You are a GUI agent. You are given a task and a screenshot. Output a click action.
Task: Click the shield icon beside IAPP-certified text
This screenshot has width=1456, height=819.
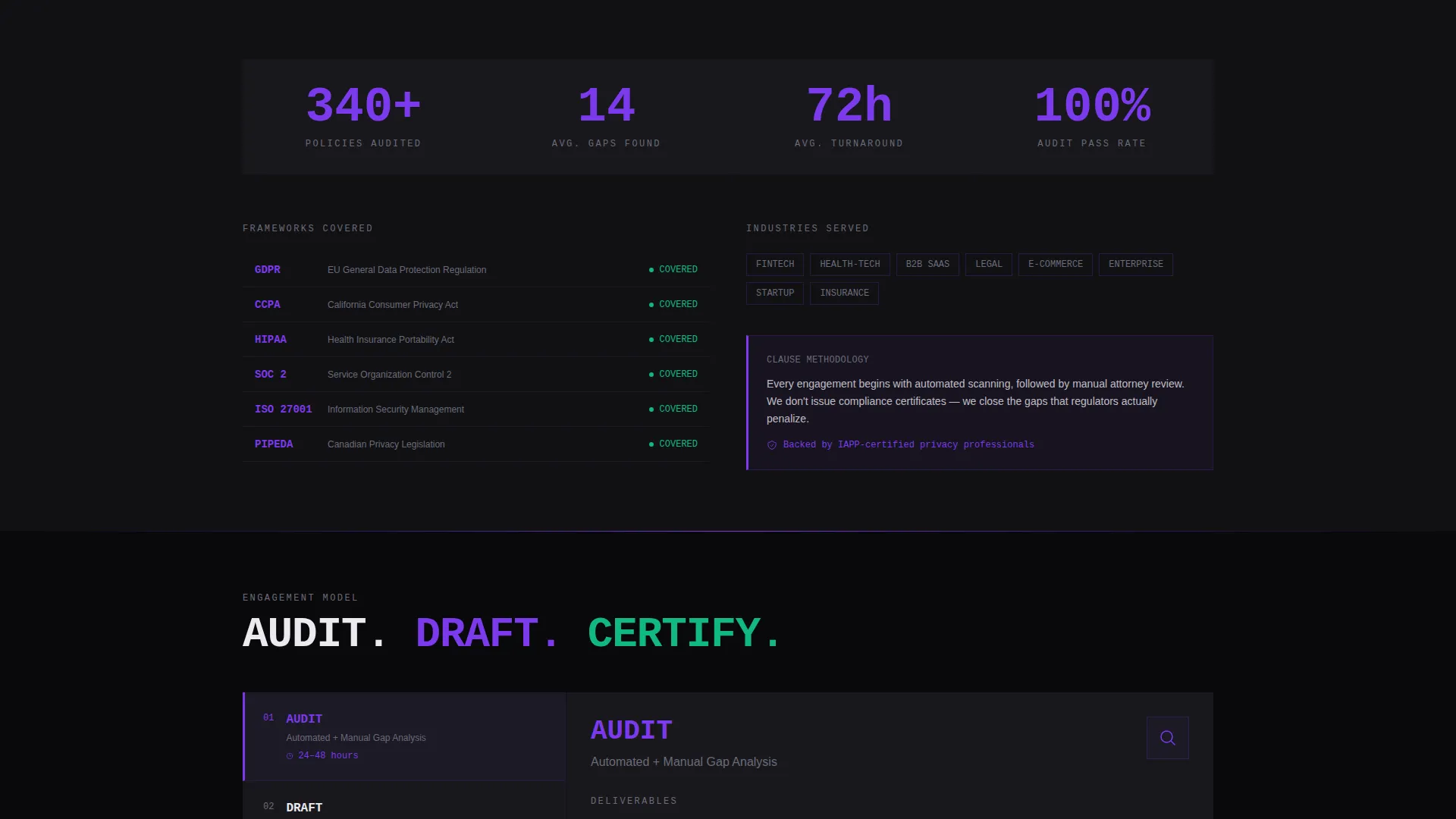click(x=772, y=445)
